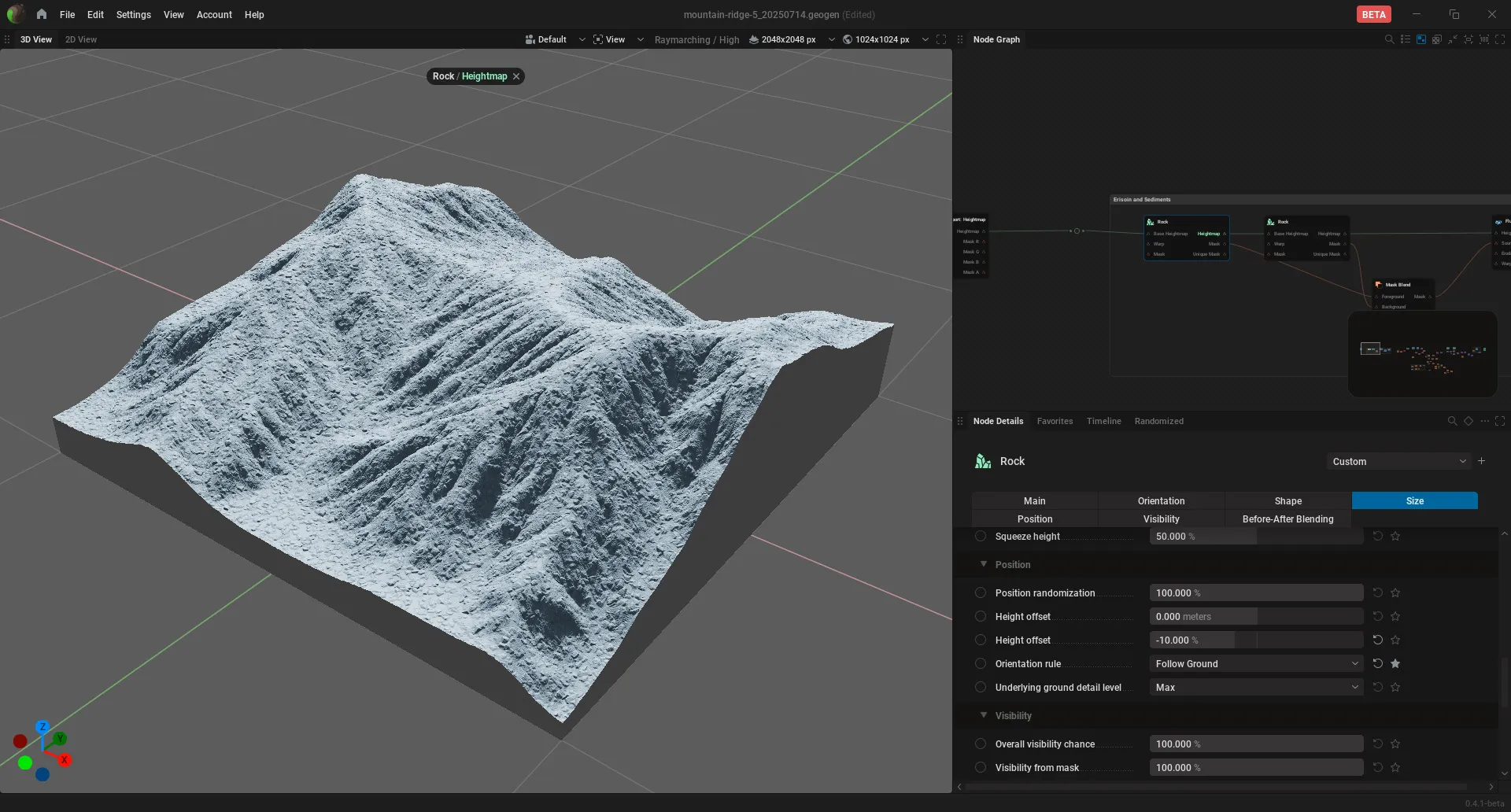Open the Settings menu
1511x812 pixels.
pos(133,14)
